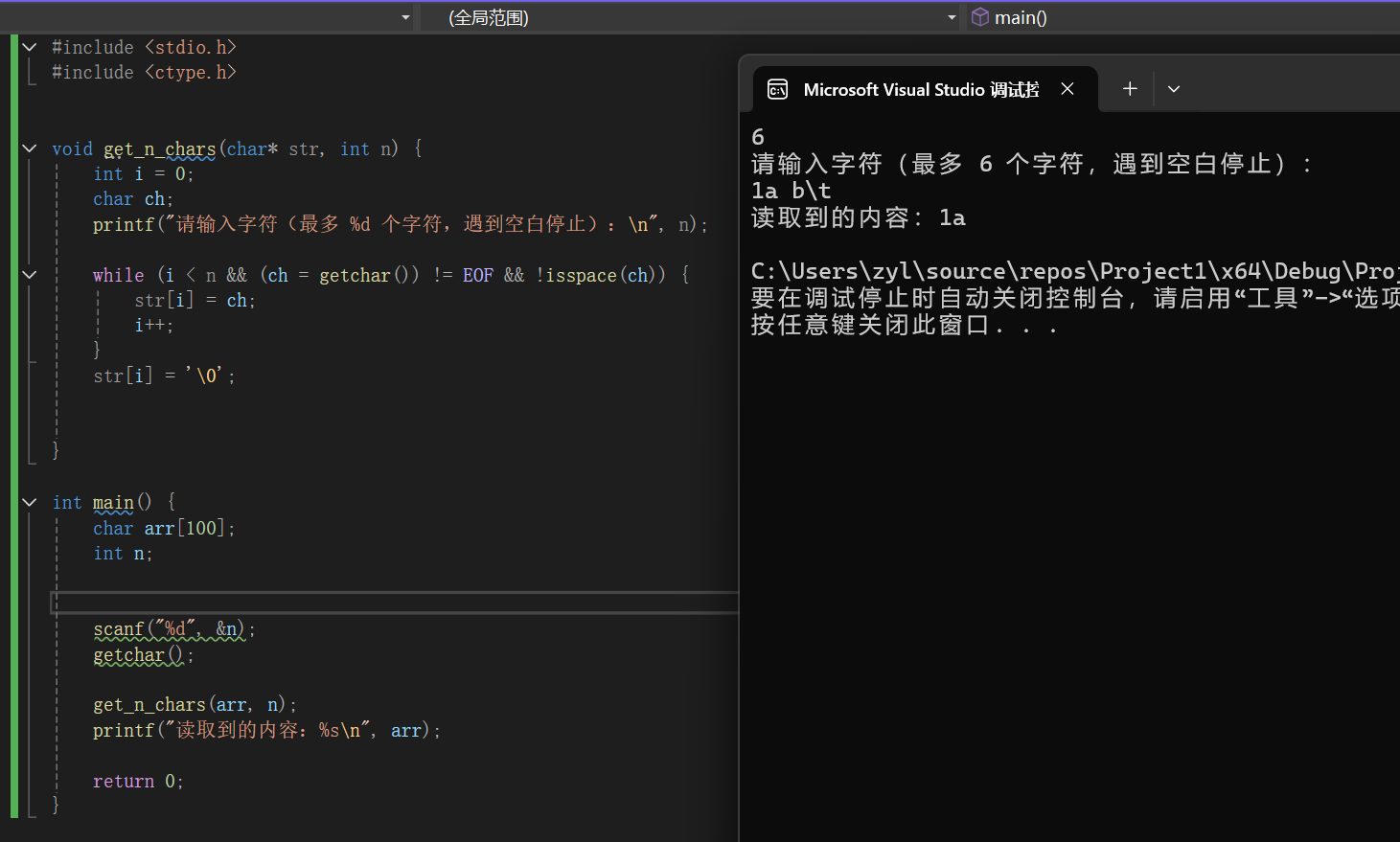Click the char arr[100]; declaration
This screenshot has height=842, width=1400.
pyautogui.click(x=164, y=528)
